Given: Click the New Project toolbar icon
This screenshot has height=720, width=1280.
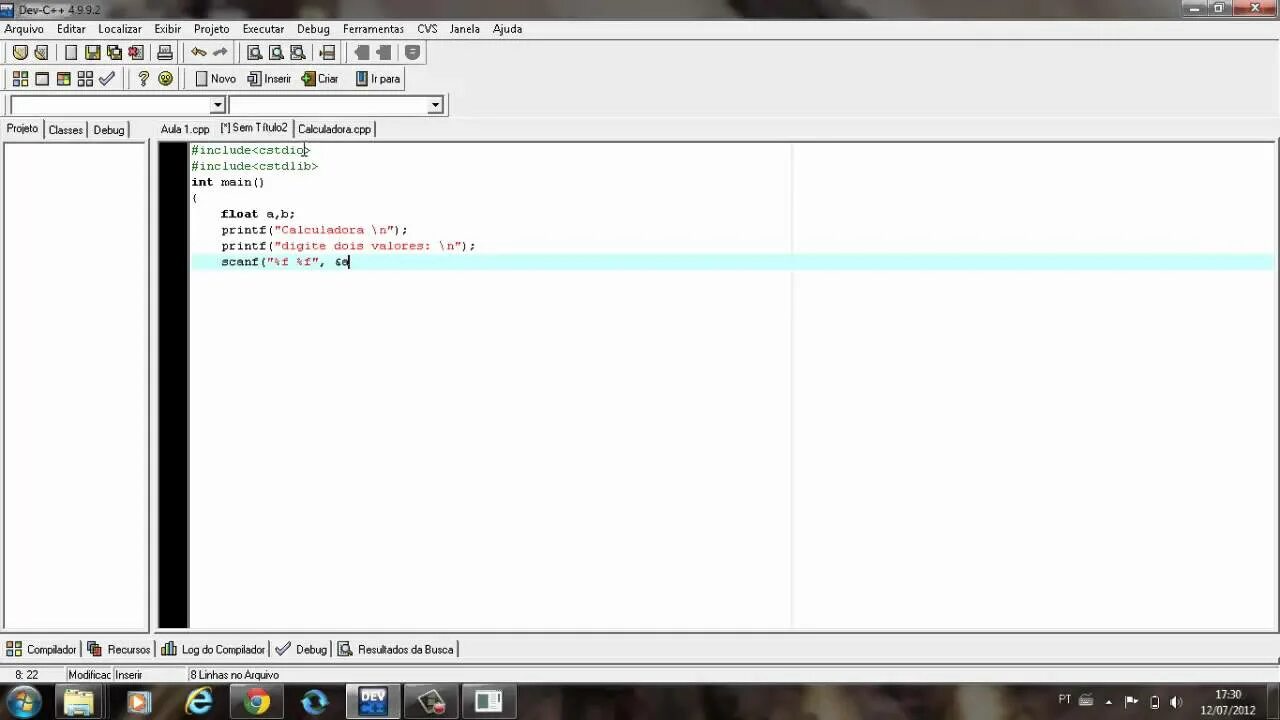Looking at the screenshot, I should coord(20,53).
